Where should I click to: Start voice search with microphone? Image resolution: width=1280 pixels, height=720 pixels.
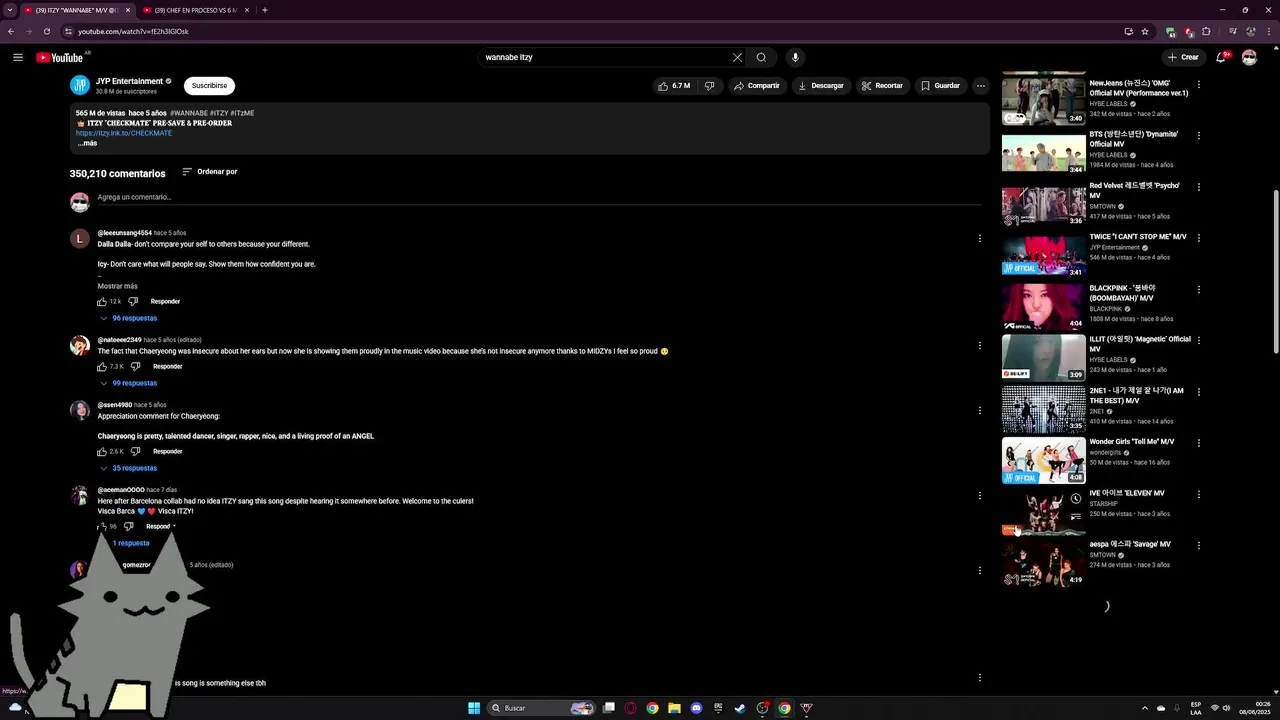[795, 57]
